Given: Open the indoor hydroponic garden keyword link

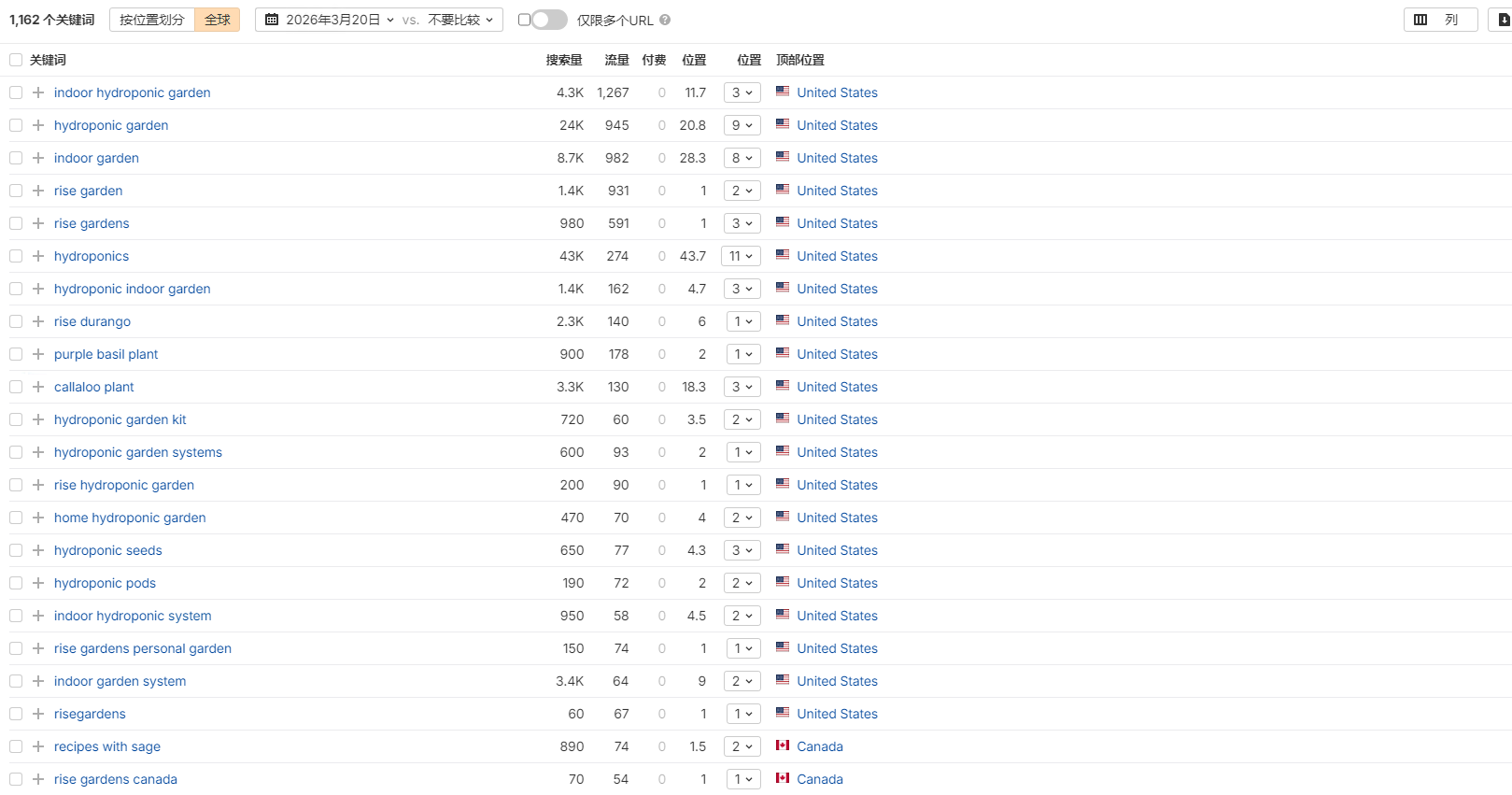Looking at the screenshot, I should [x=133, y=92].
